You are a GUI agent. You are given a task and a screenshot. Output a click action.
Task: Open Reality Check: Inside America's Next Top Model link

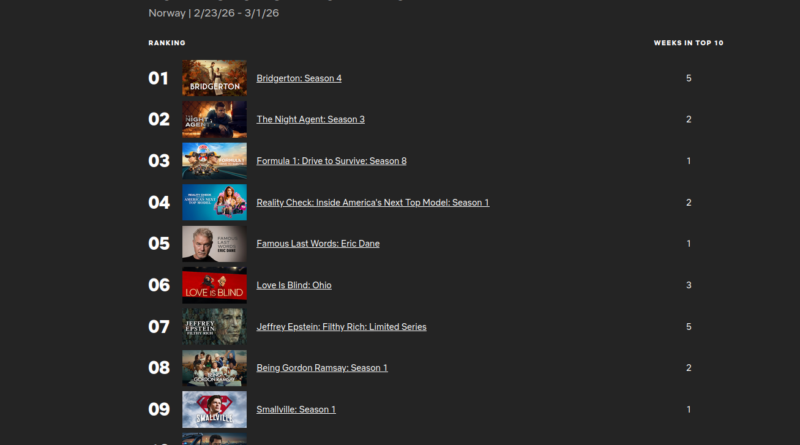point(372,203)
